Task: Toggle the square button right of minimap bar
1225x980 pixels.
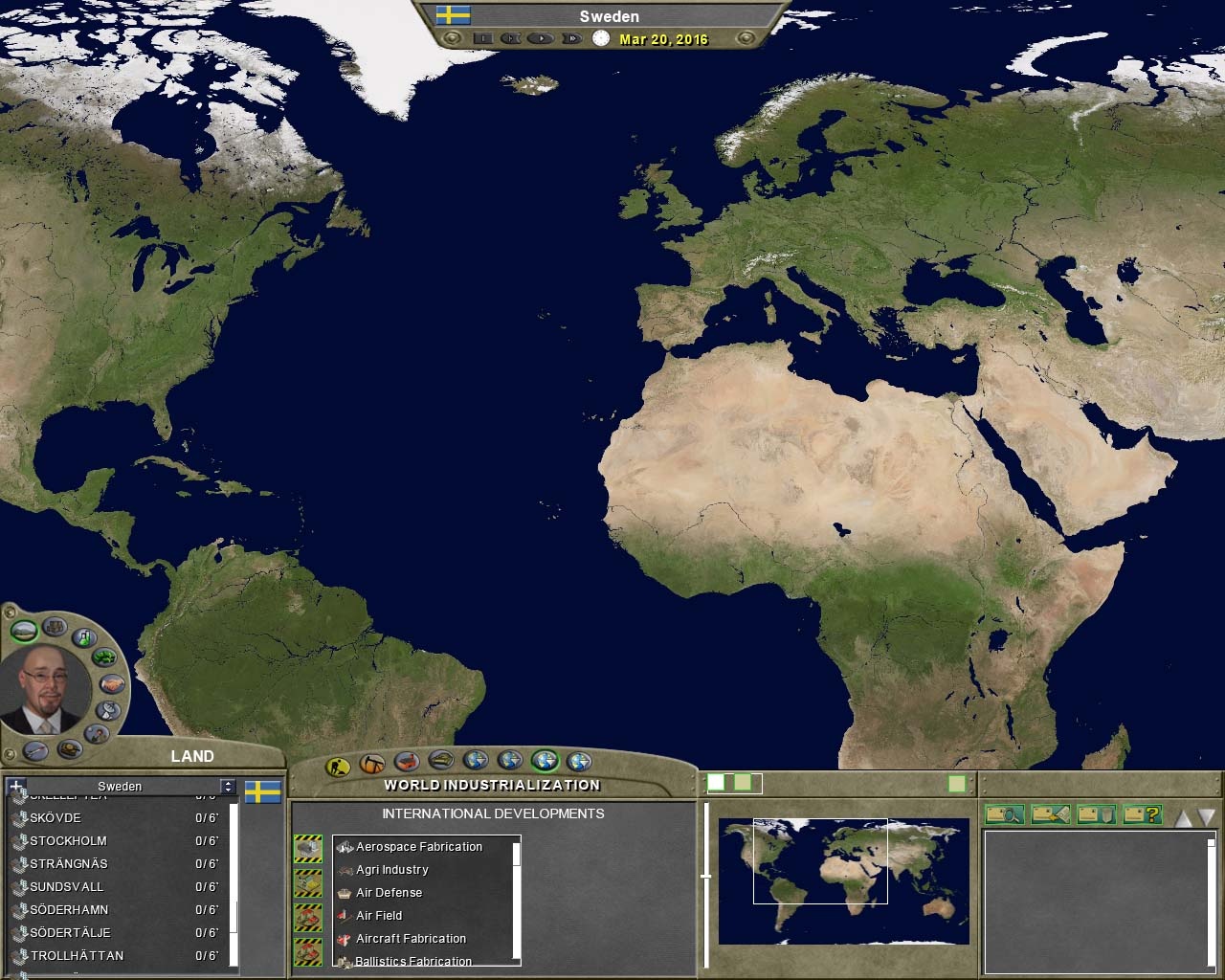Action: tap(956, 784)
